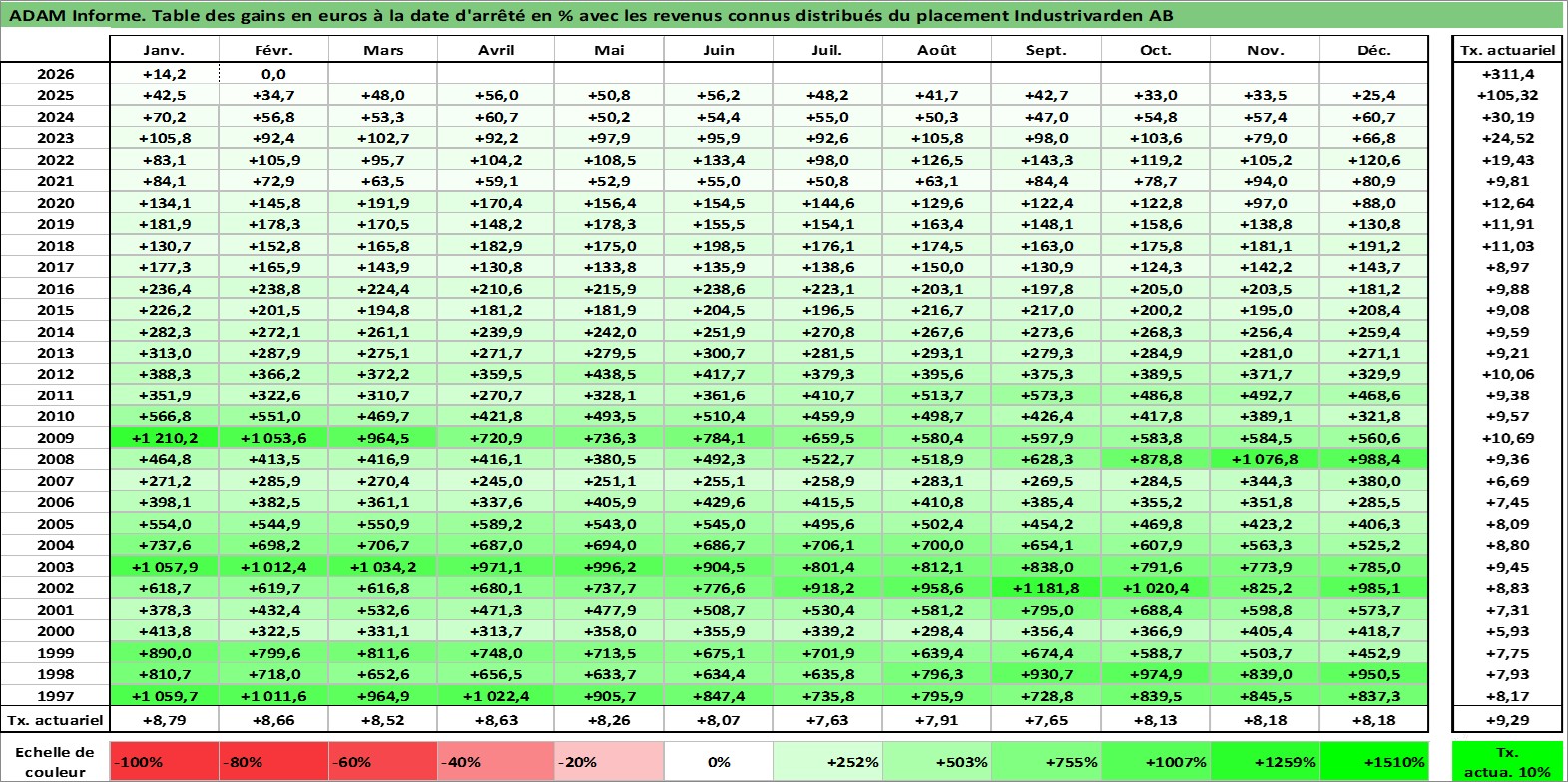Click the +573,3 cell for September 2011
Screen dimensions: 1568x782
[1046, 395]
